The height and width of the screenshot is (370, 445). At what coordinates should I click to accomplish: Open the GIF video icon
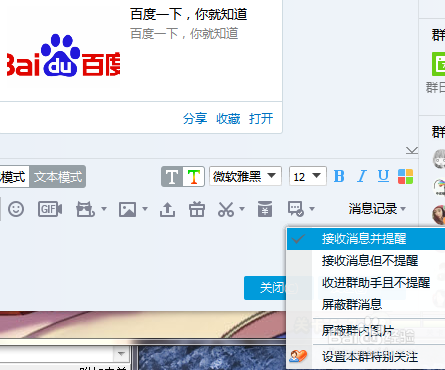50,209
